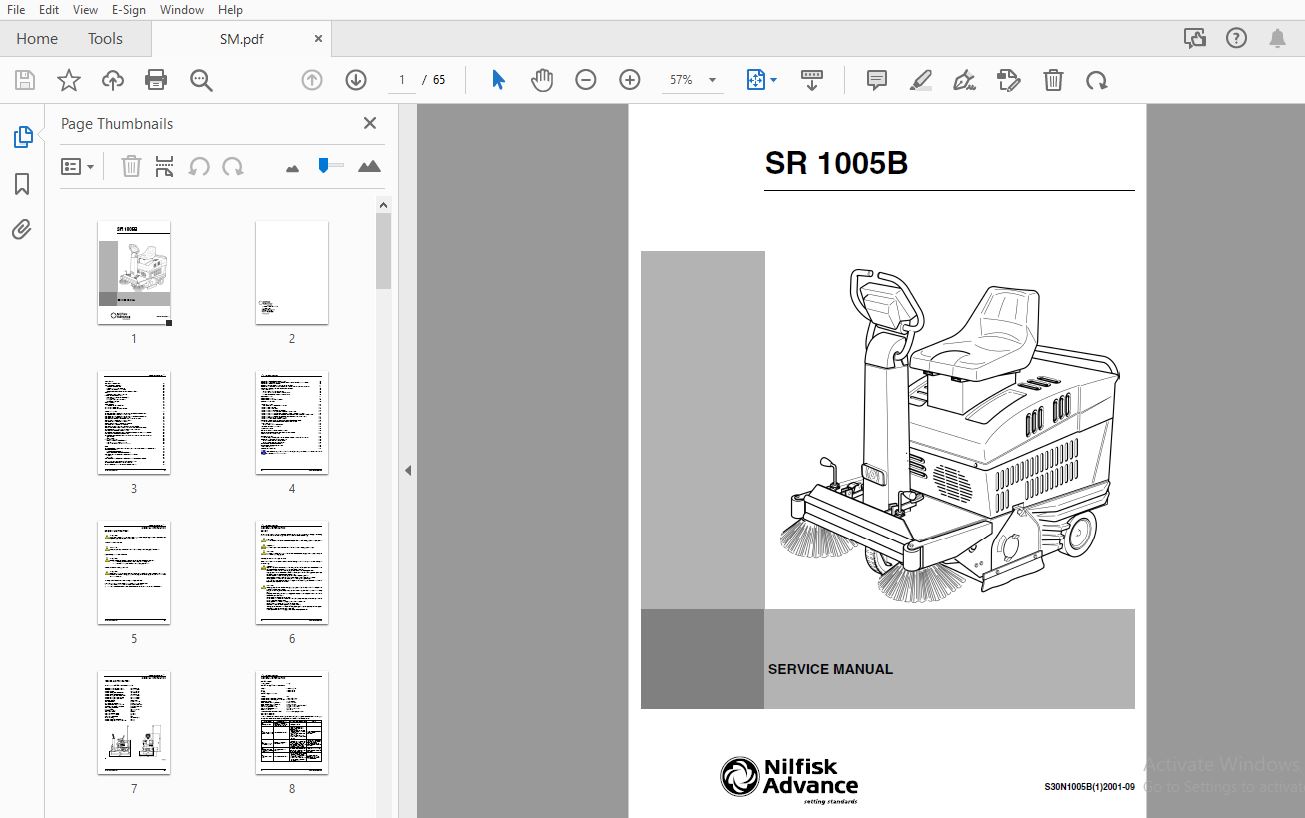Expand the fit page options arrow

coord(774,80)
